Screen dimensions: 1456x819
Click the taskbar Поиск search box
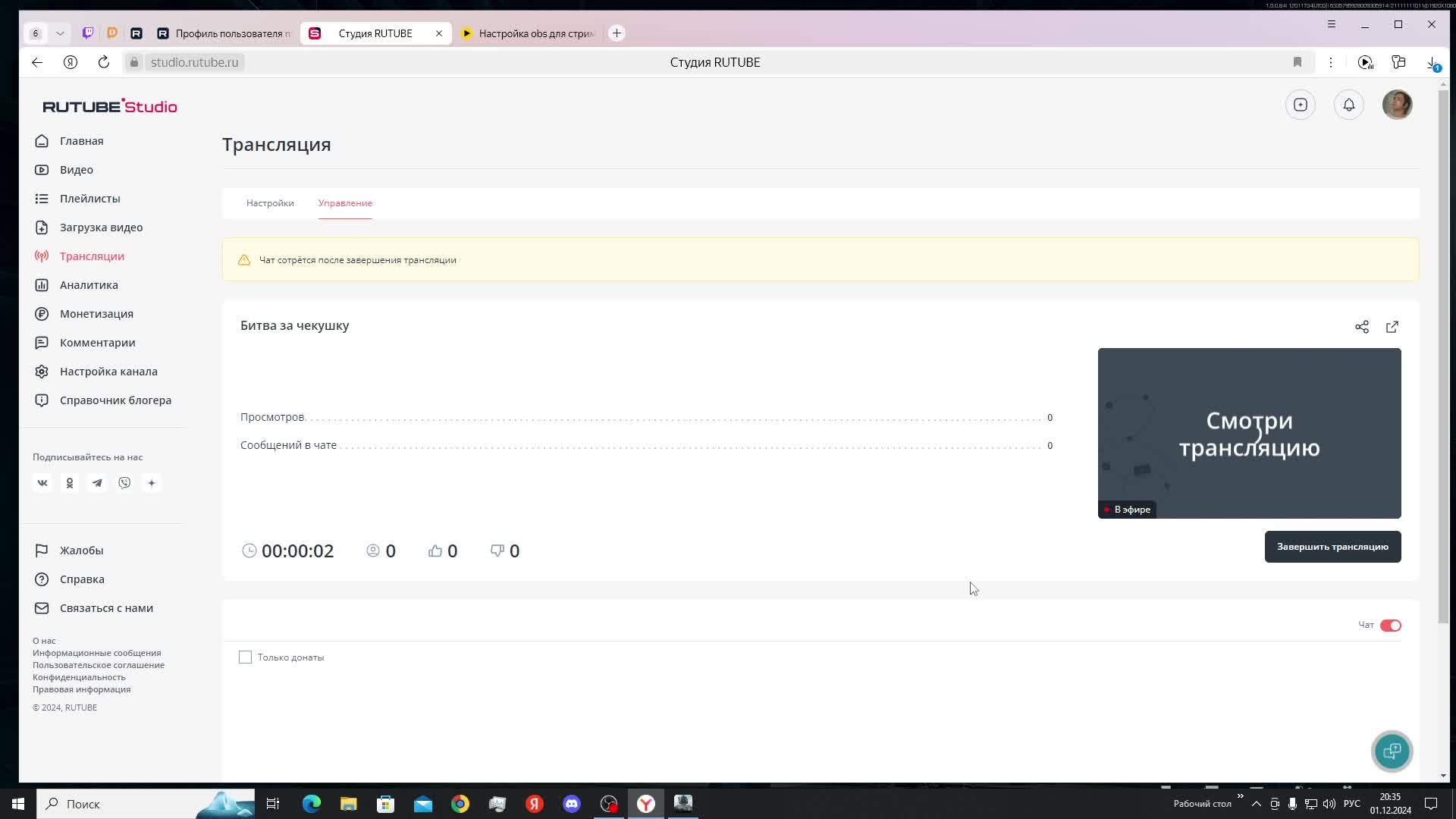[146, 804]
